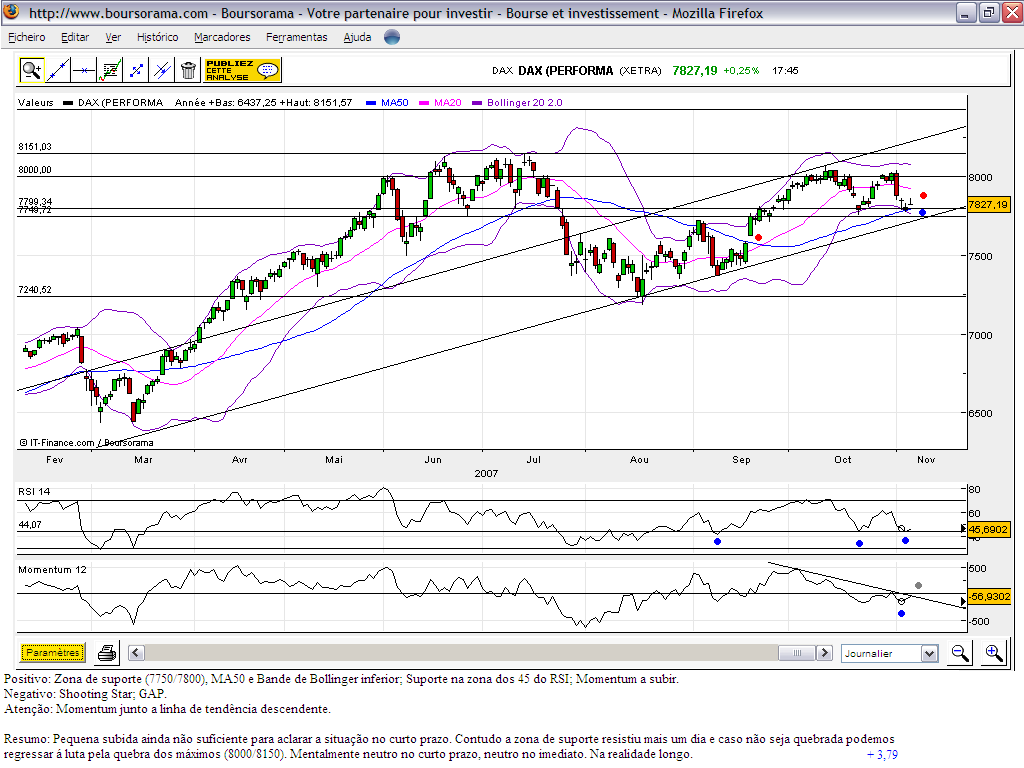This screenshot has height=768, width=1024.
Task: Click the scroll left arrow below chart
Action: click(136, 652)
